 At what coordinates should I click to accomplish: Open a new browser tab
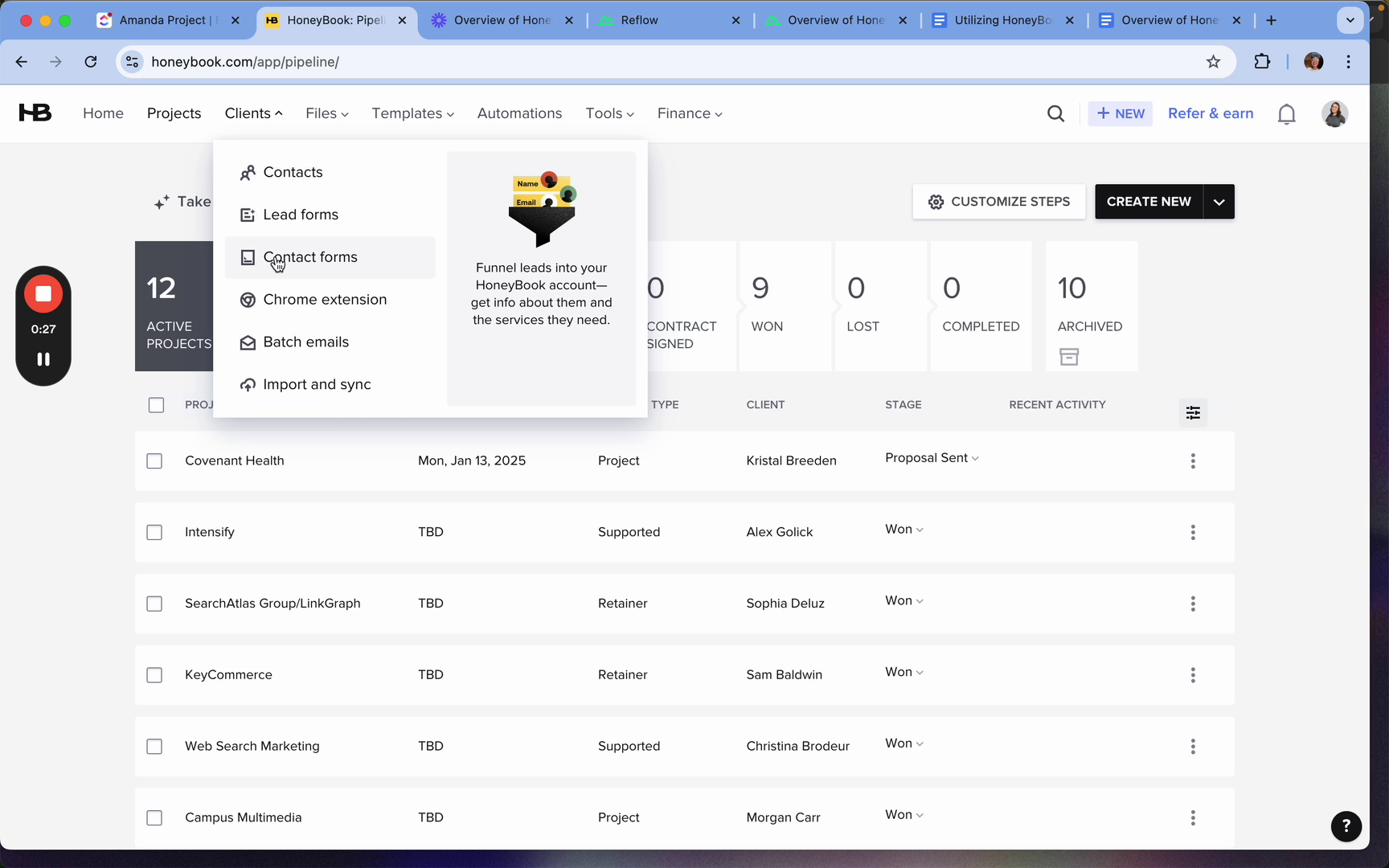(x=1272, y=20)
